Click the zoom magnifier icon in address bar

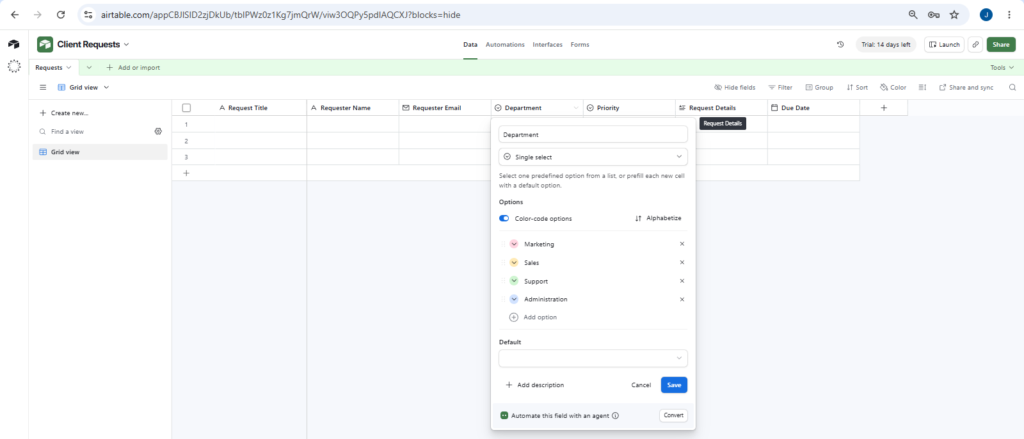pos(913,14)
